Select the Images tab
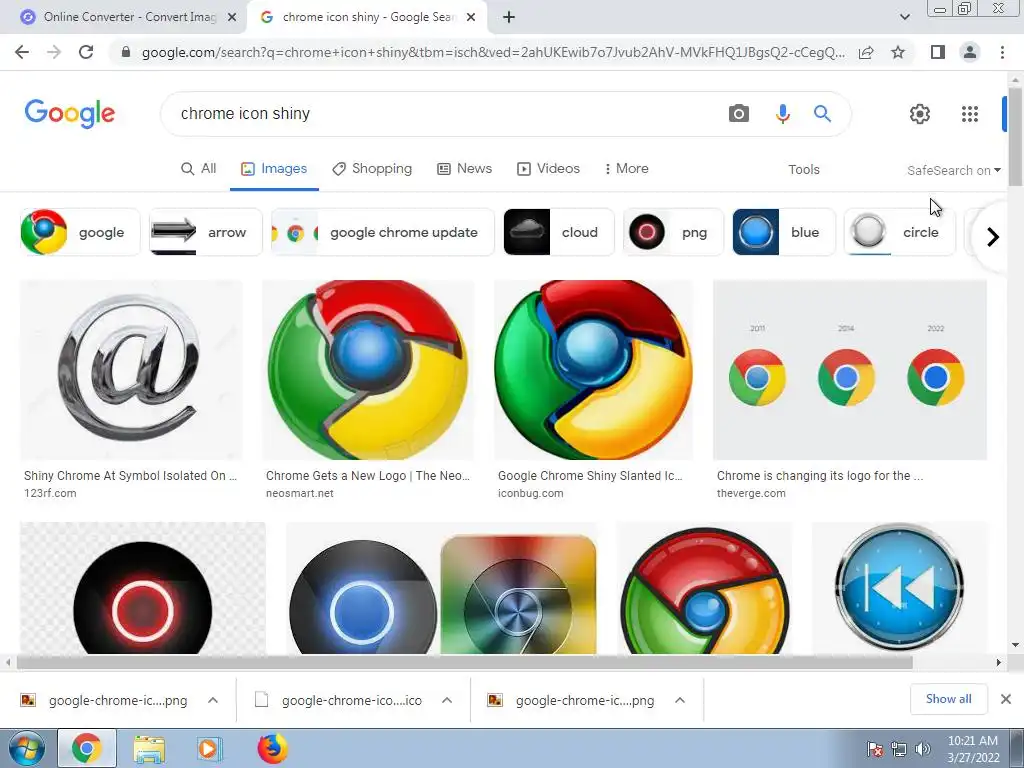 click(274, 168)
